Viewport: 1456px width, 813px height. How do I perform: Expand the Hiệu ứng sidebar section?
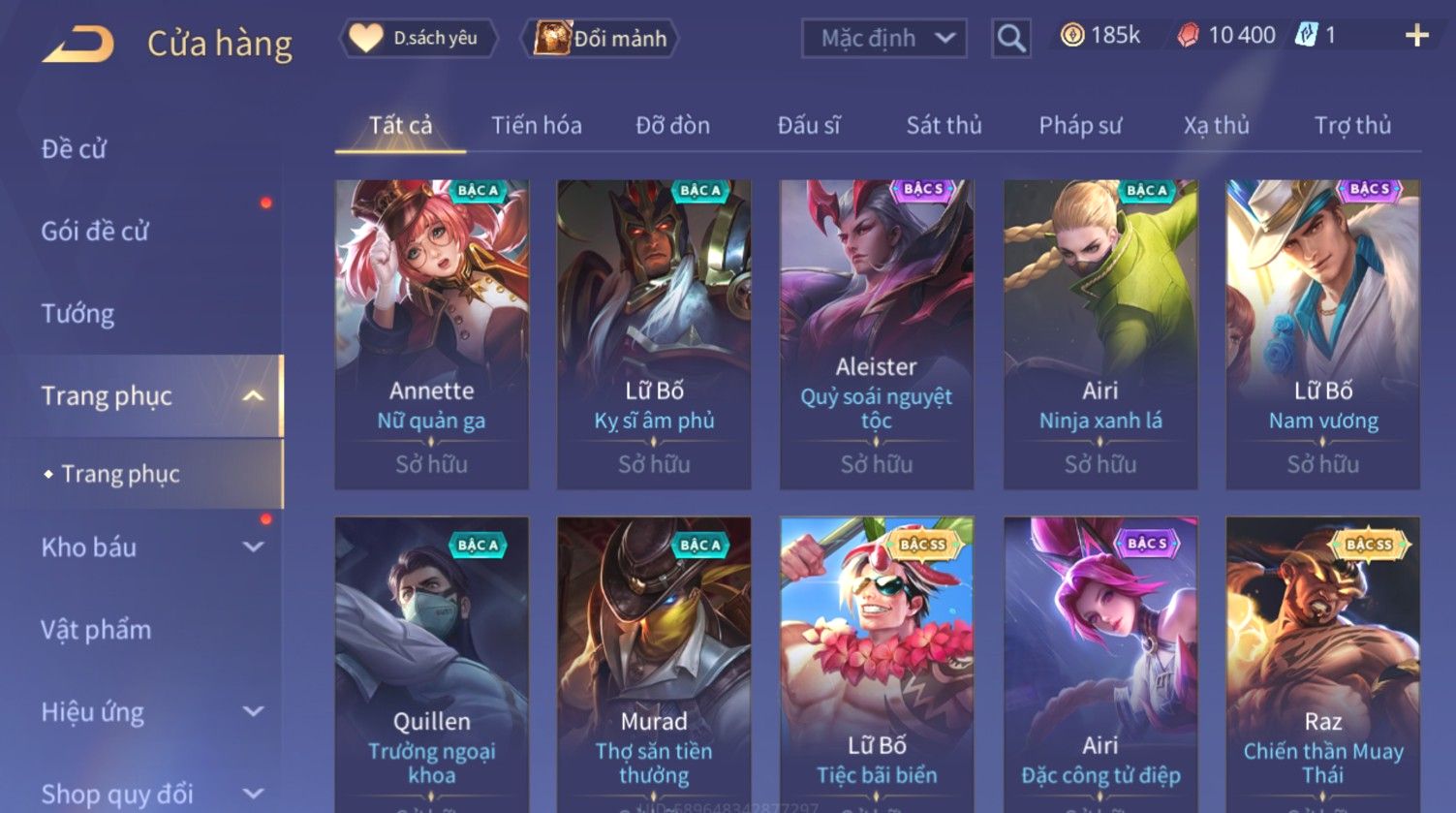point(253,711)
